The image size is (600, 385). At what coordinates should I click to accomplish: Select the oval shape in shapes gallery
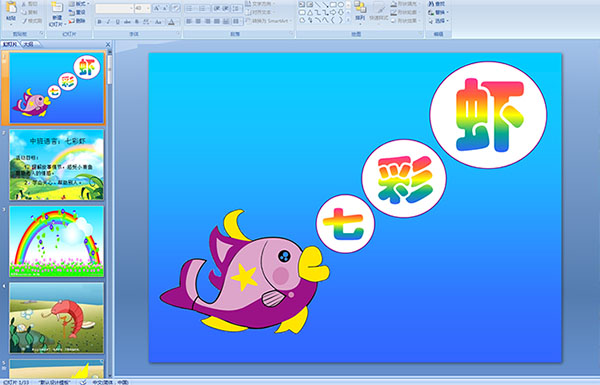[341, 5]
